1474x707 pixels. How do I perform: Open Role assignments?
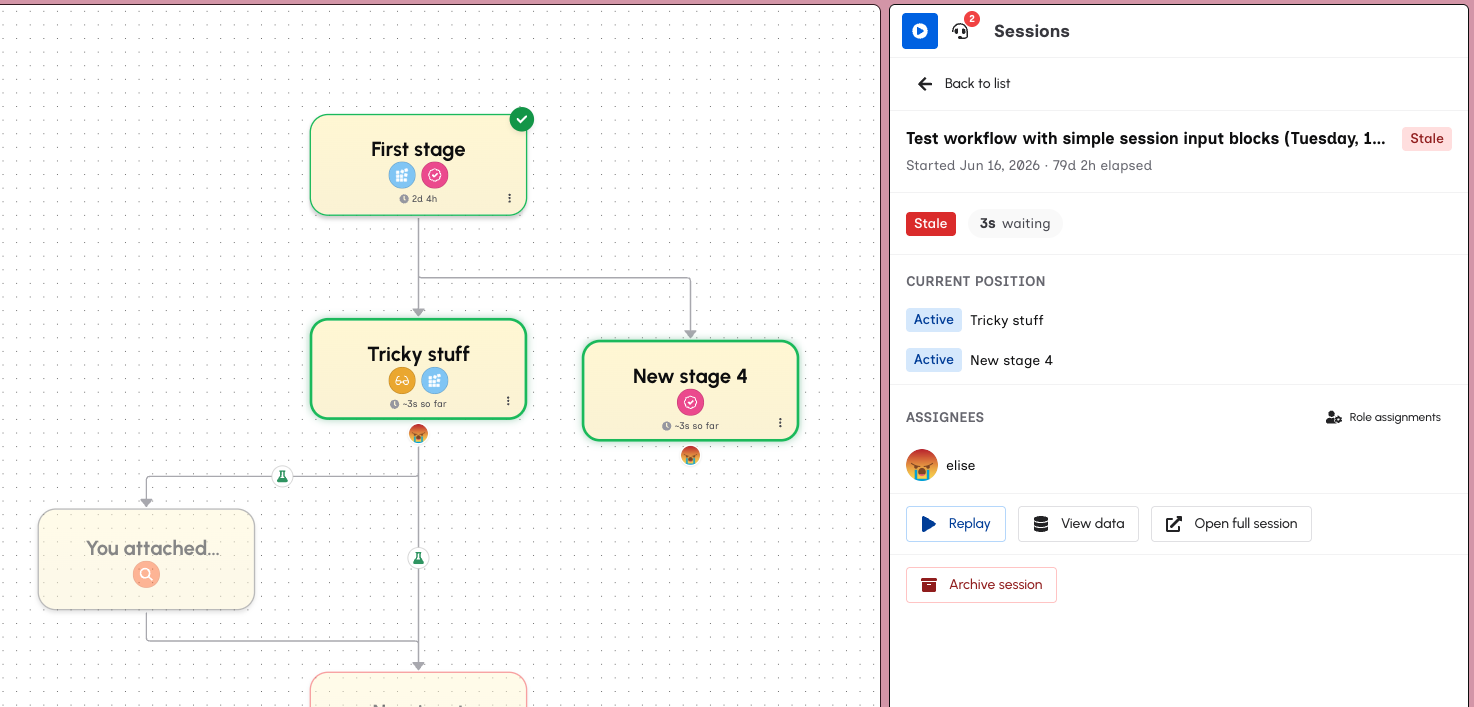(1383, 417)
